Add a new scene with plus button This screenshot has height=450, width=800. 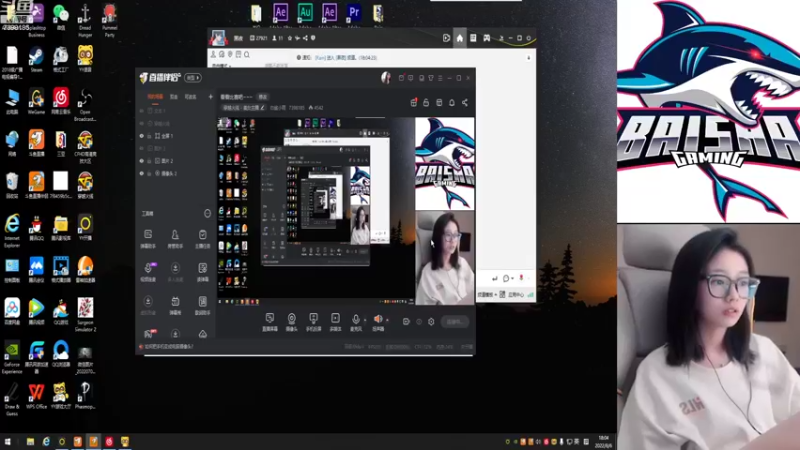point(210,96)
